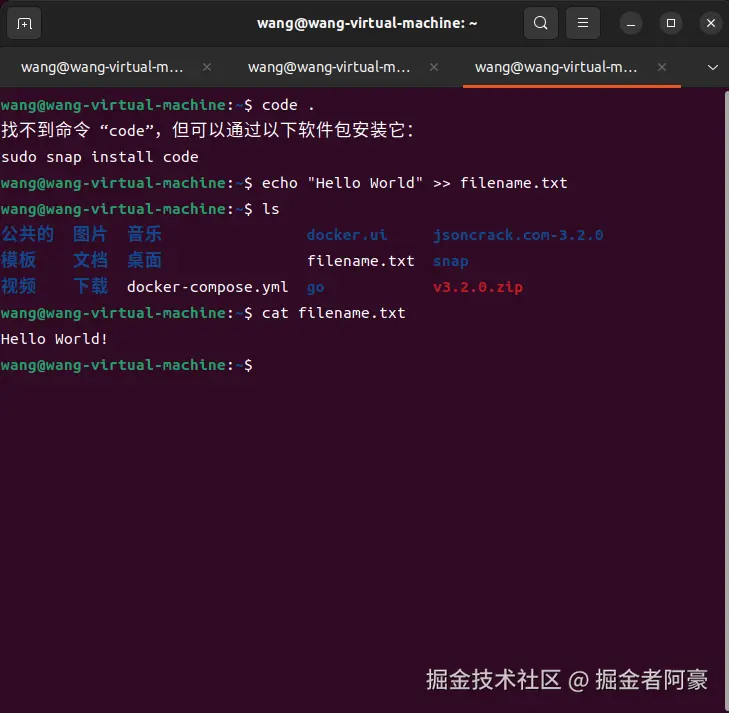Click the 模板 directory name
This screenshot has height=713, width=729.
tap(19, 260)
